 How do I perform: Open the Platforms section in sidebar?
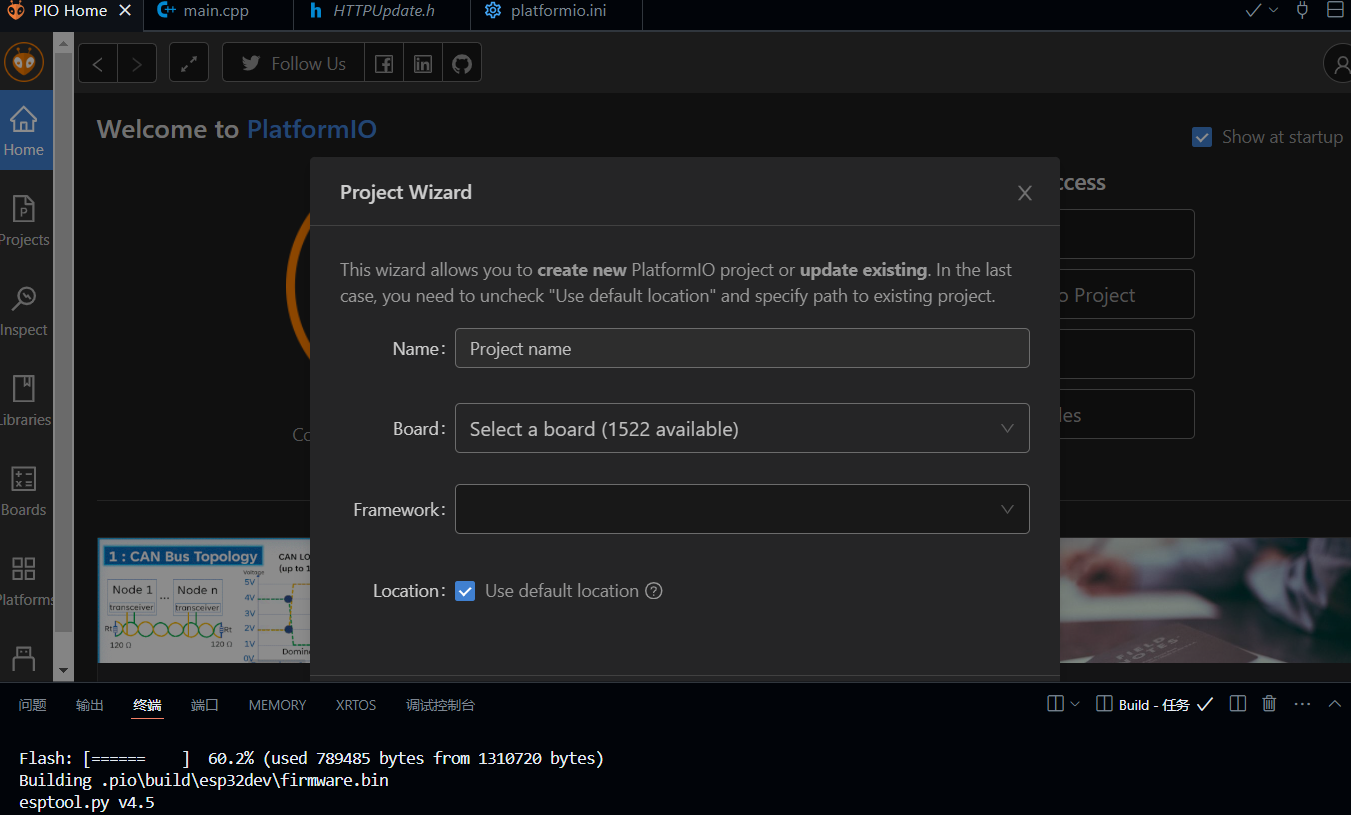(x=25, y=580)
